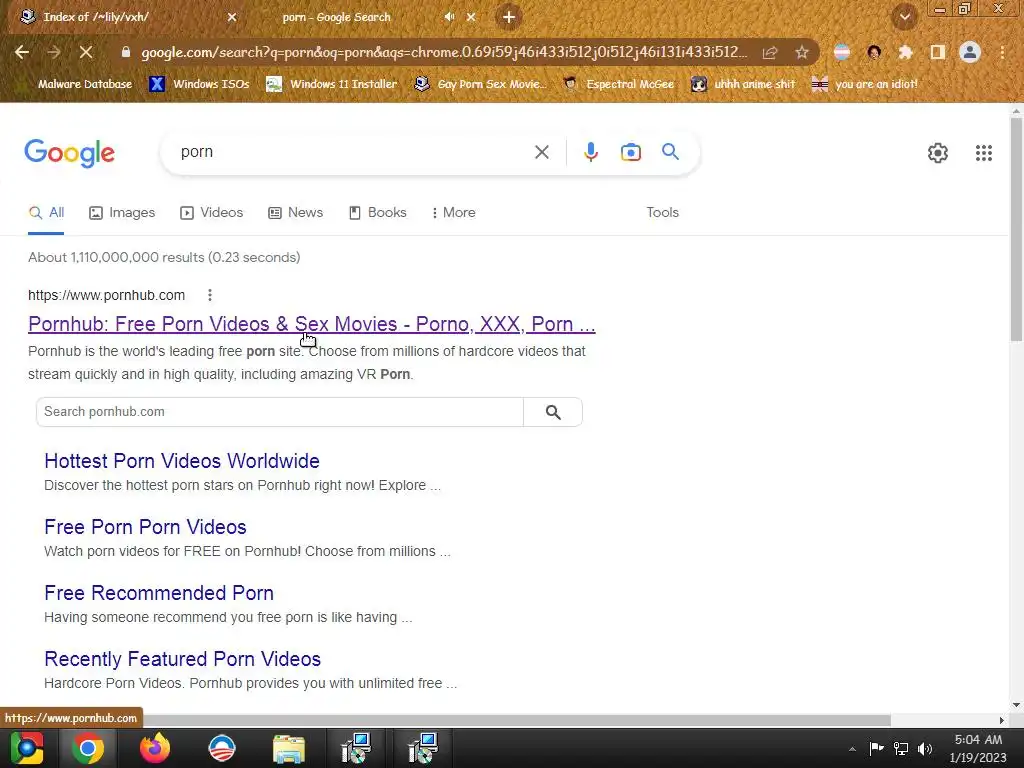Switch to the 'Index of /~lily/vxh/' tab

tap(124, 17)
